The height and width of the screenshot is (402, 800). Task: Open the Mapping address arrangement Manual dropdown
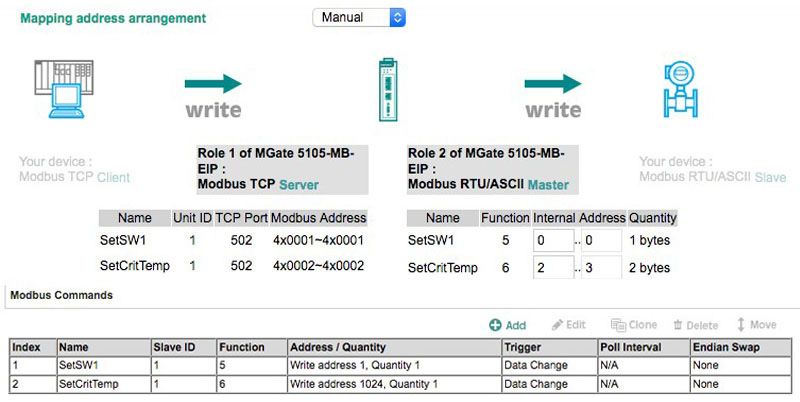click(x=359, y=17)
